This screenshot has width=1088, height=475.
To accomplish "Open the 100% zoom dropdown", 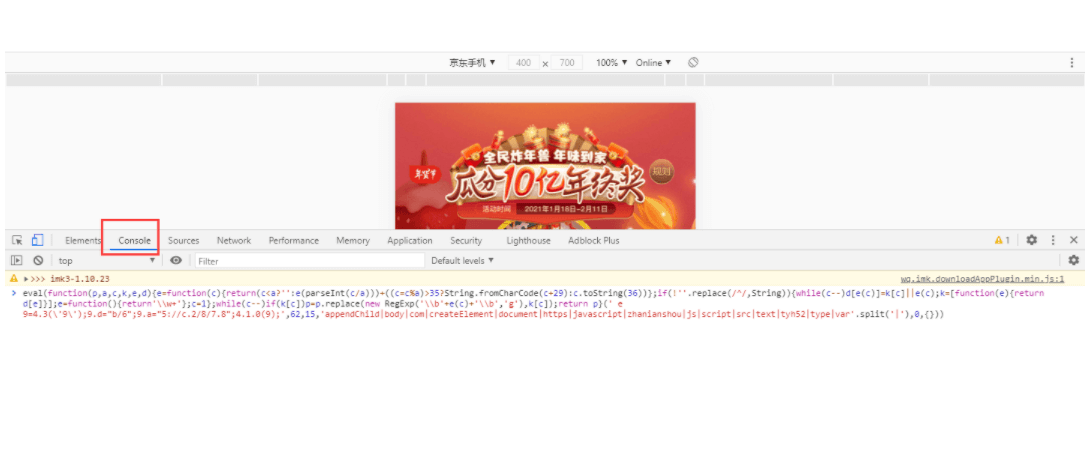I will click(x=611, y=62).
